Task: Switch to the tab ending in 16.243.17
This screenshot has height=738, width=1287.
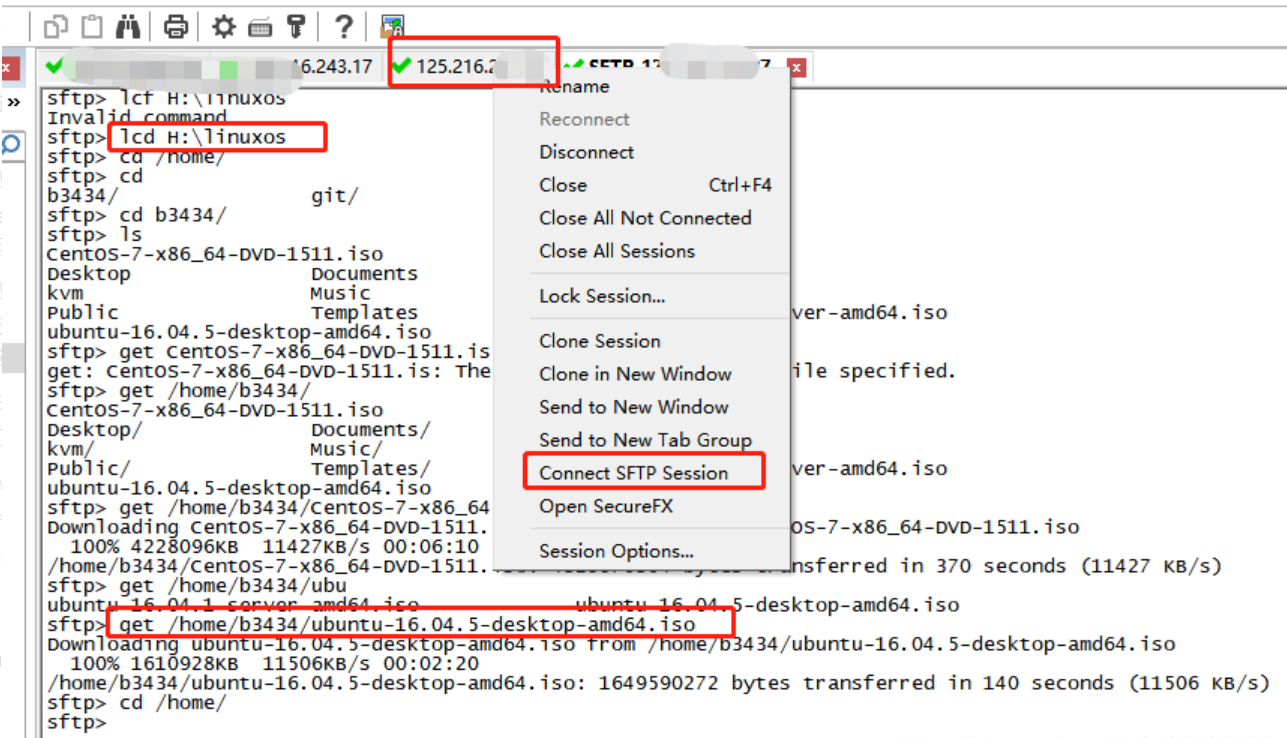Action: coord(210,67)
